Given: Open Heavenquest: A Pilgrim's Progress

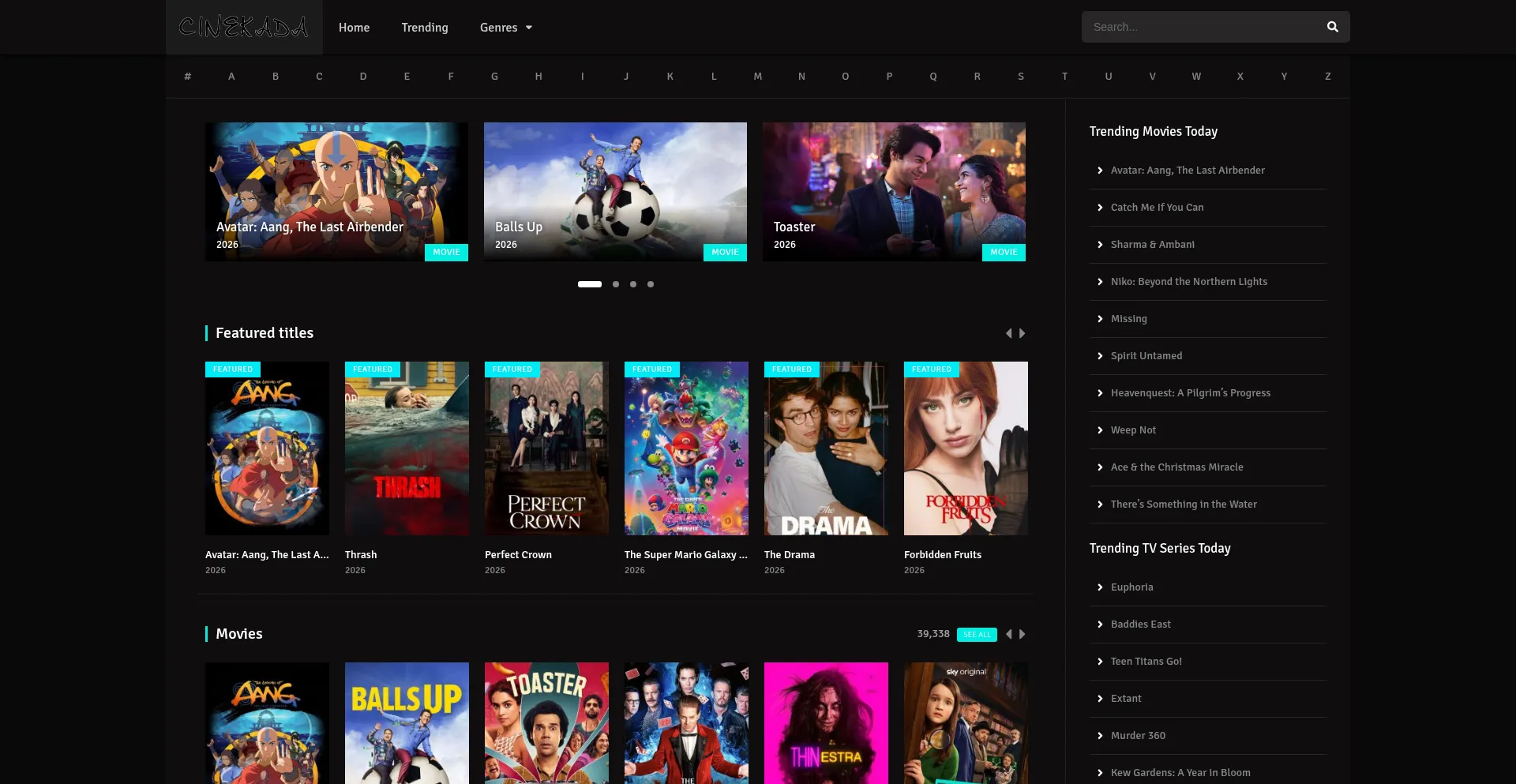Looking at the screenshot, I should (1190, 393).
